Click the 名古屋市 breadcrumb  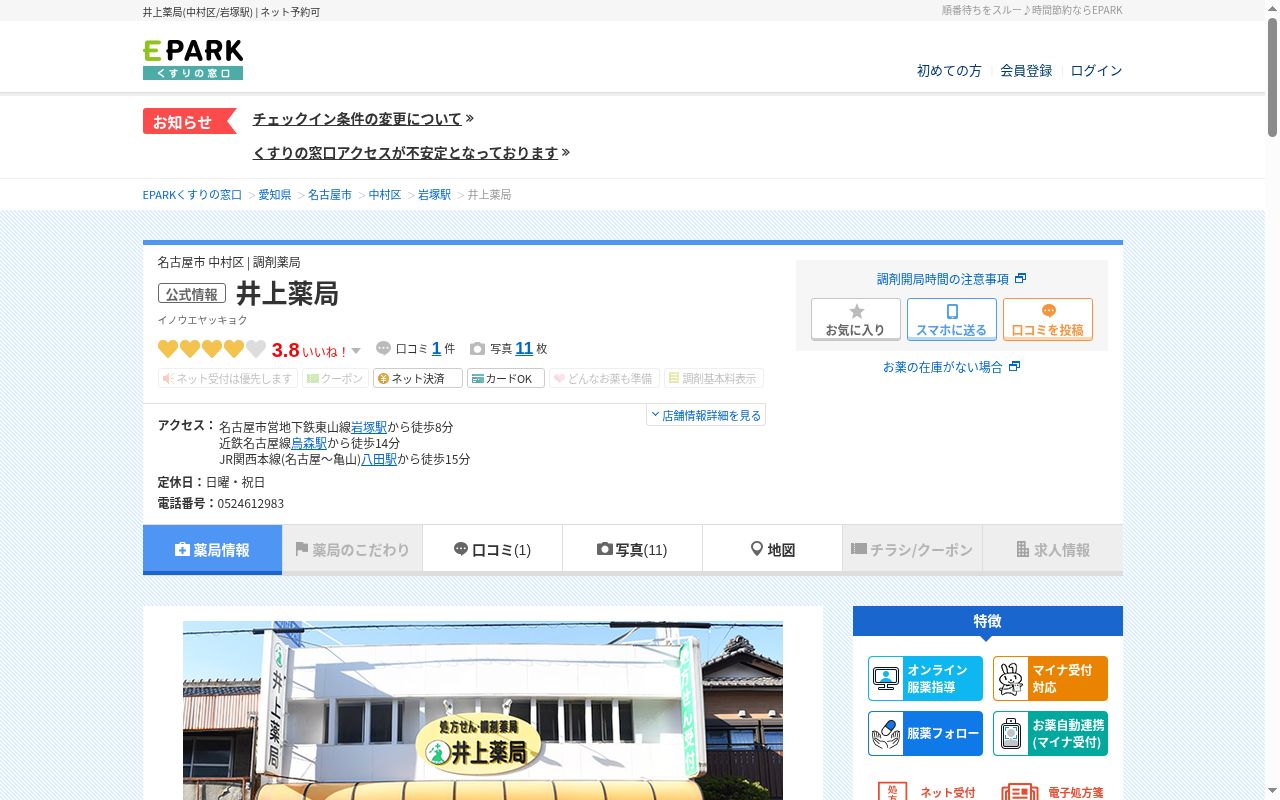tap(330, 195)
